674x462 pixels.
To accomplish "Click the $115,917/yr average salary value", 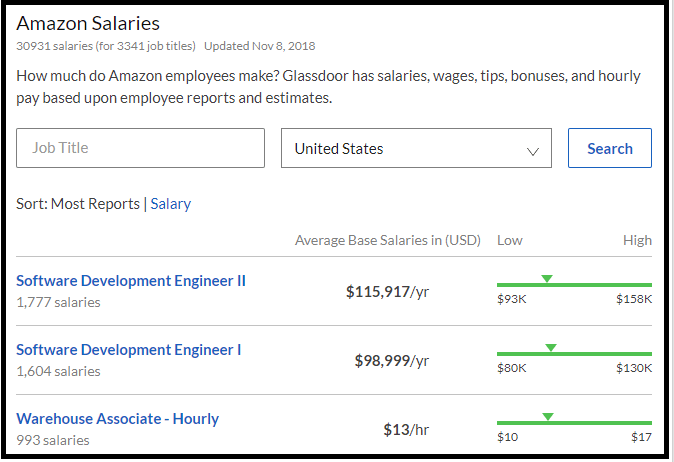I will (387, 292).
